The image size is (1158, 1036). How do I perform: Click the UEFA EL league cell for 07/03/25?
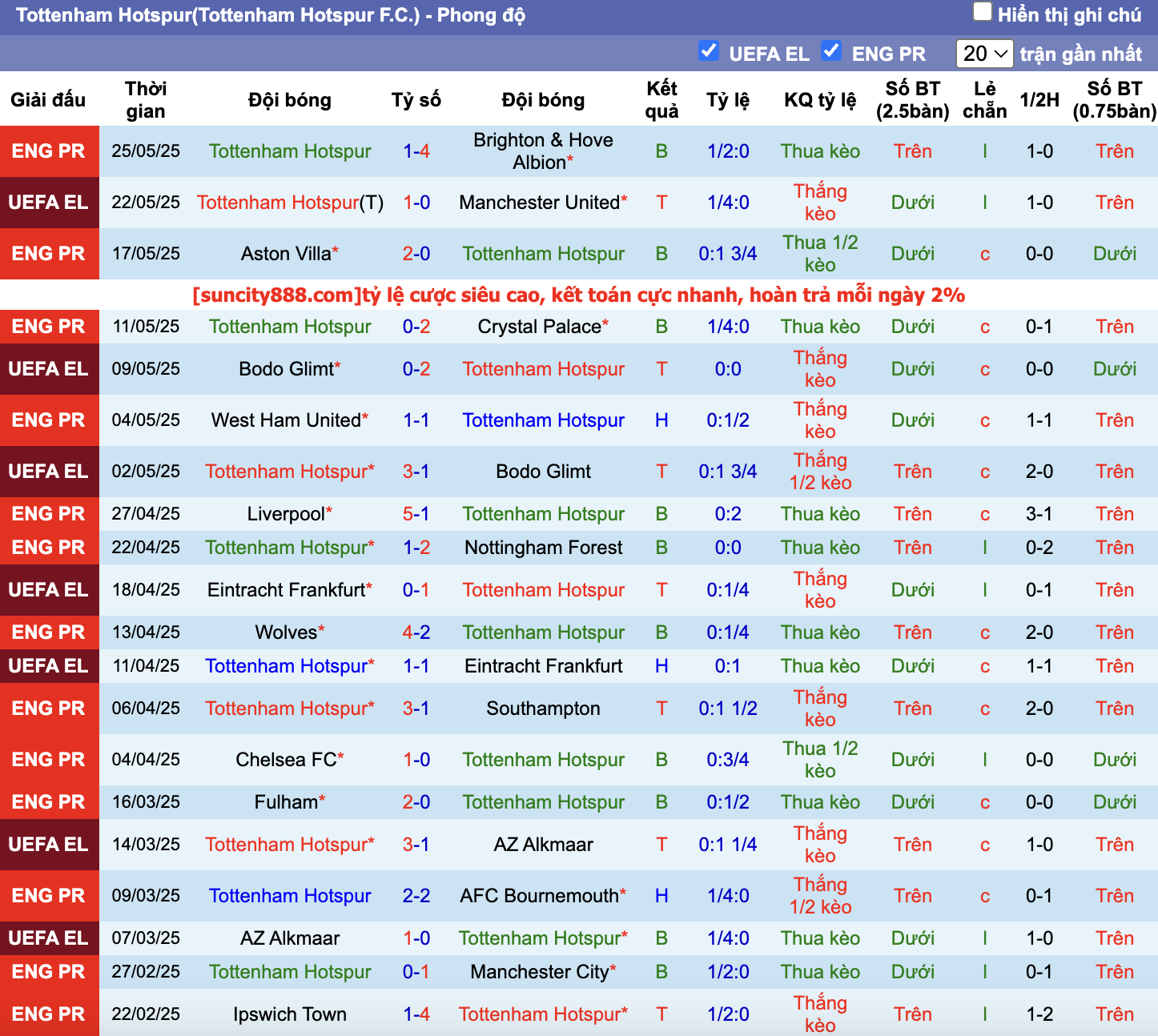pos(49,938)
